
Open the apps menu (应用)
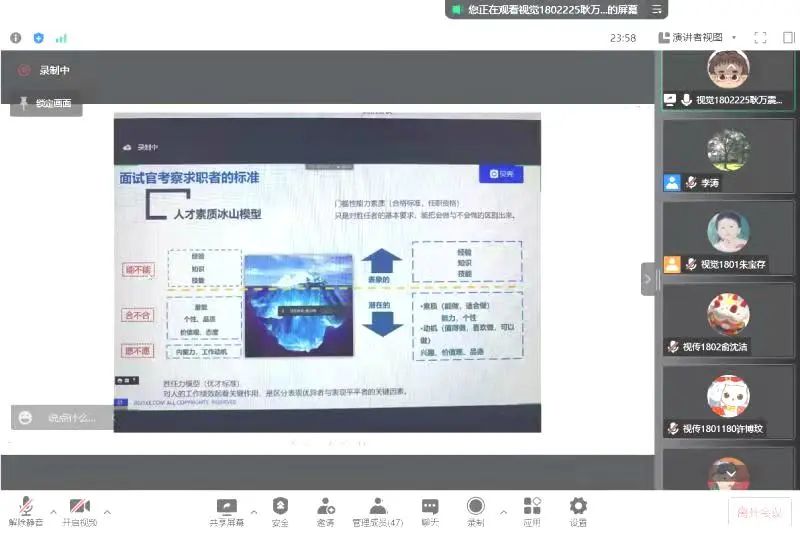click(x=531, y=510)
